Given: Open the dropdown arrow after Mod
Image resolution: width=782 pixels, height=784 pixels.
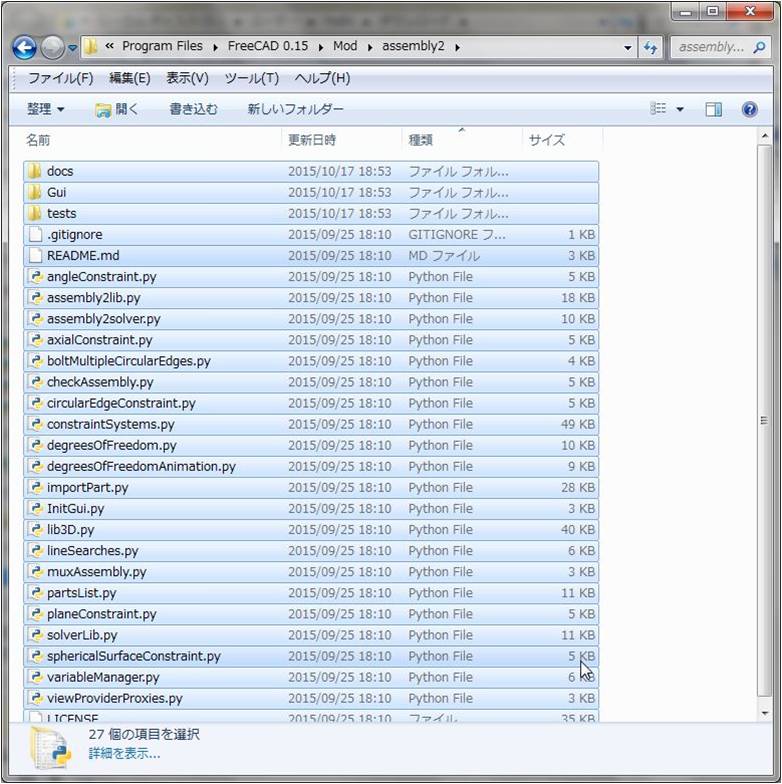Looking at the screenshot, I should coord(370,48).
